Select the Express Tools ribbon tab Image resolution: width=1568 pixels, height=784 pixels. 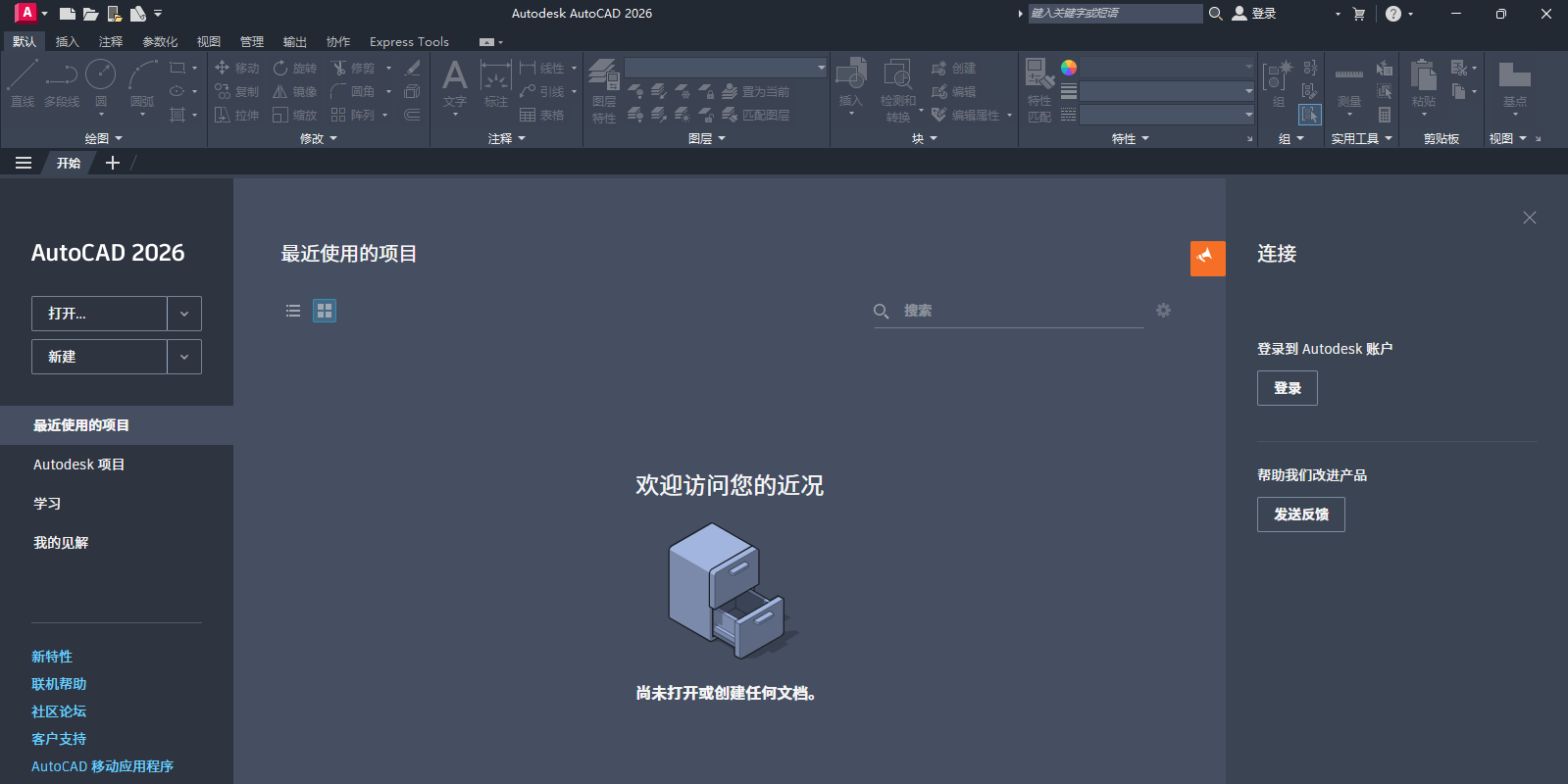[409, 42]
